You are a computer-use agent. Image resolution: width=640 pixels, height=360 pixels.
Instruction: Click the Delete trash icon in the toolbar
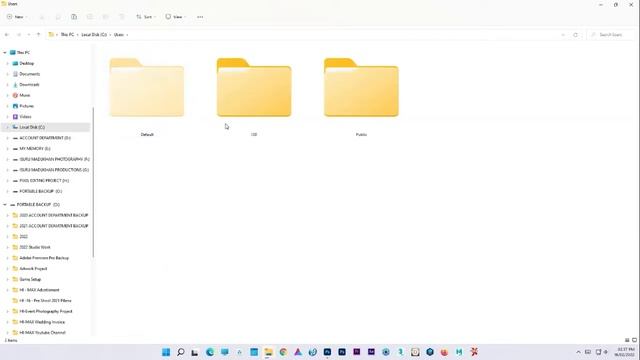pos(122,17)
